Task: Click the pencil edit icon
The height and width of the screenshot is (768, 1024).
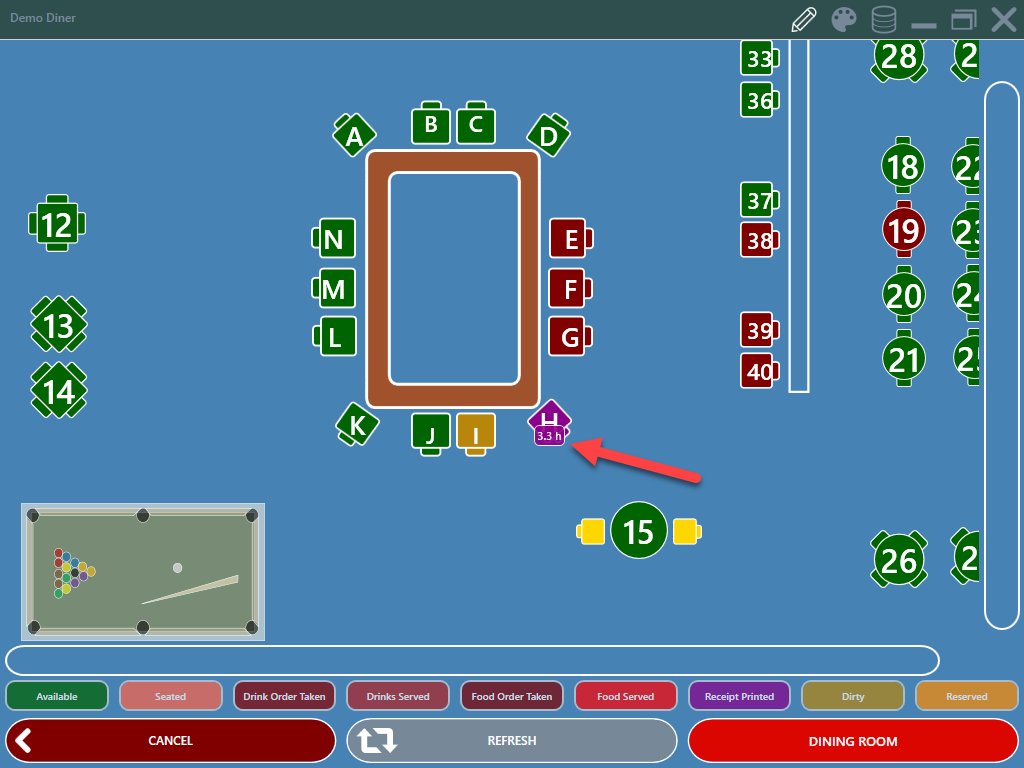Action: [x=804, y=19]
